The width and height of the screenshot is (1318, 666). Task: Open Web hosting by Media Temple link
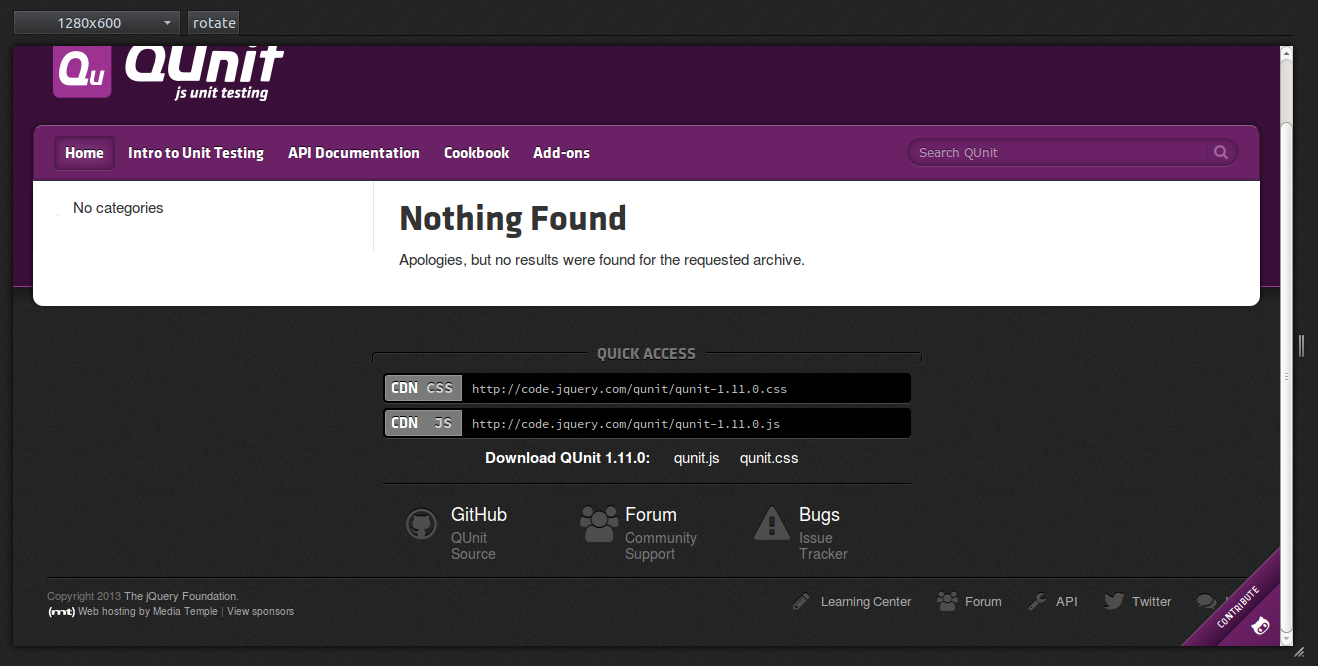148,611
